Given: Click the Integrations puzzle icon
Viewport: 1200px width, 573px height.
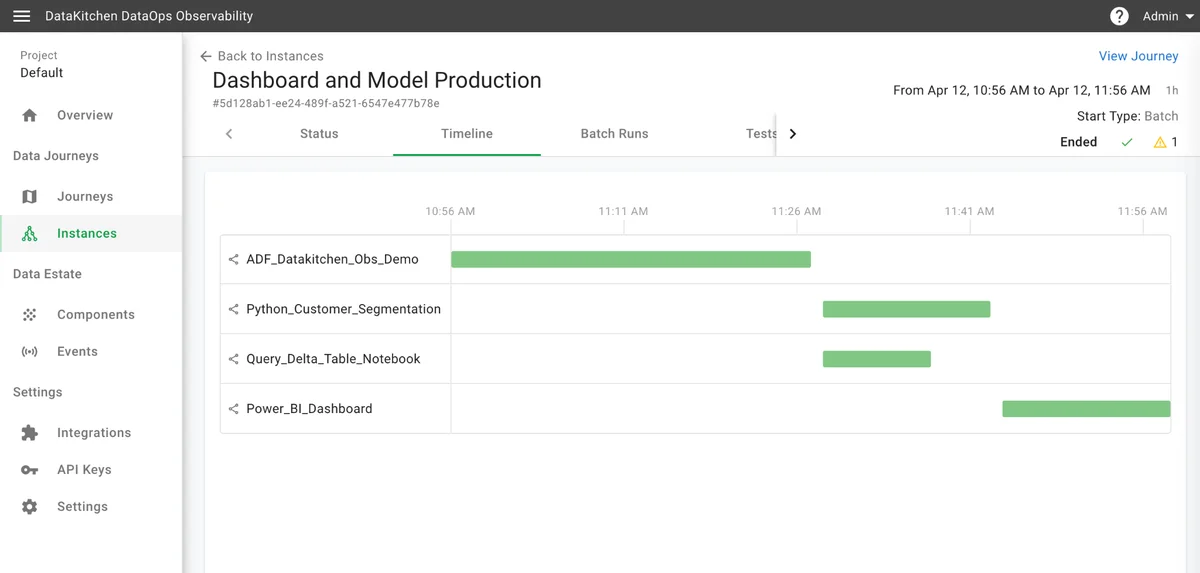Looking at the screenshot, I should coord(29,433).
